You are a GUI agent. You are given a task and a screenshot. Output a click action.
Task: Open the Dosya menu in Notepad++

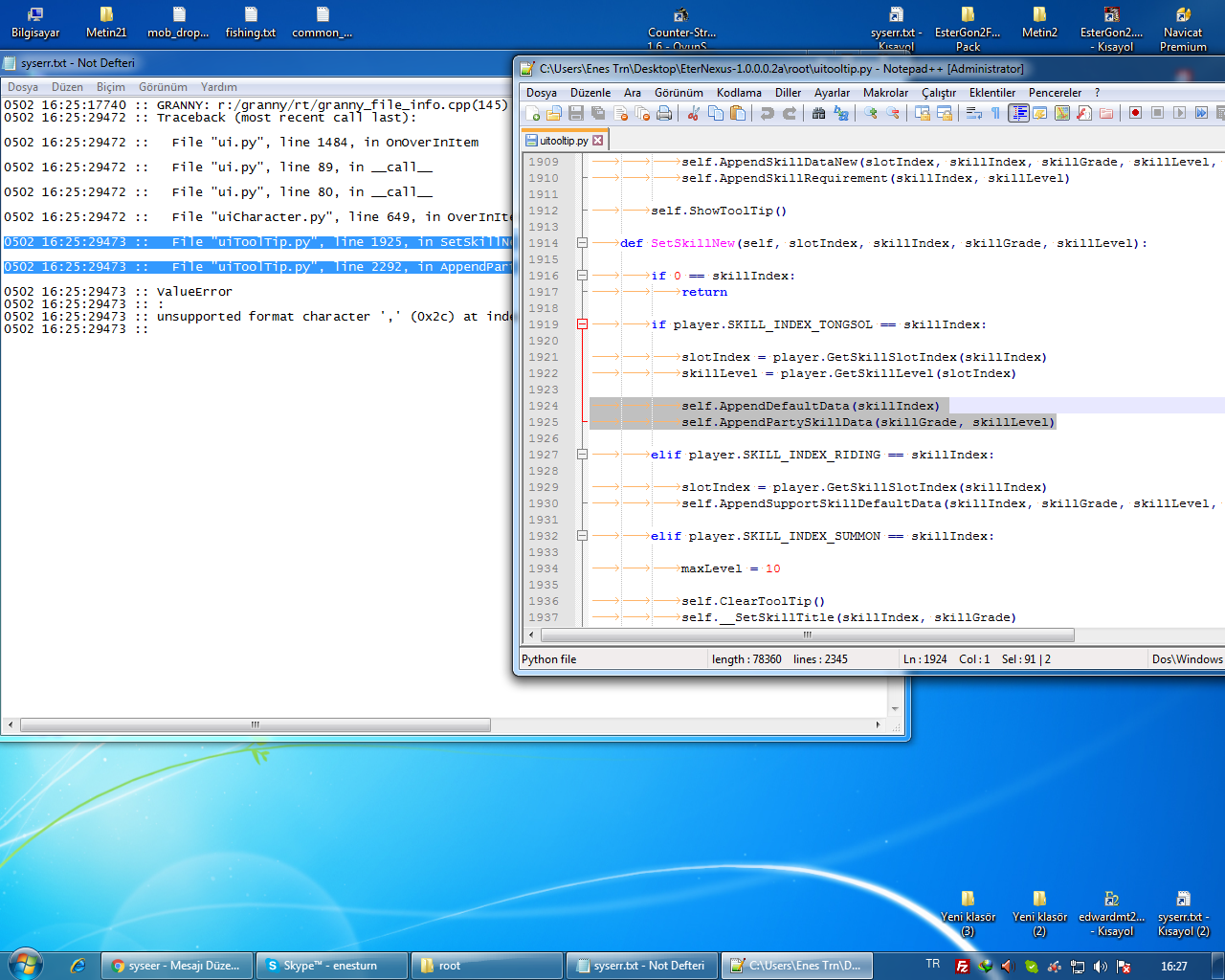tap(542, 93)
